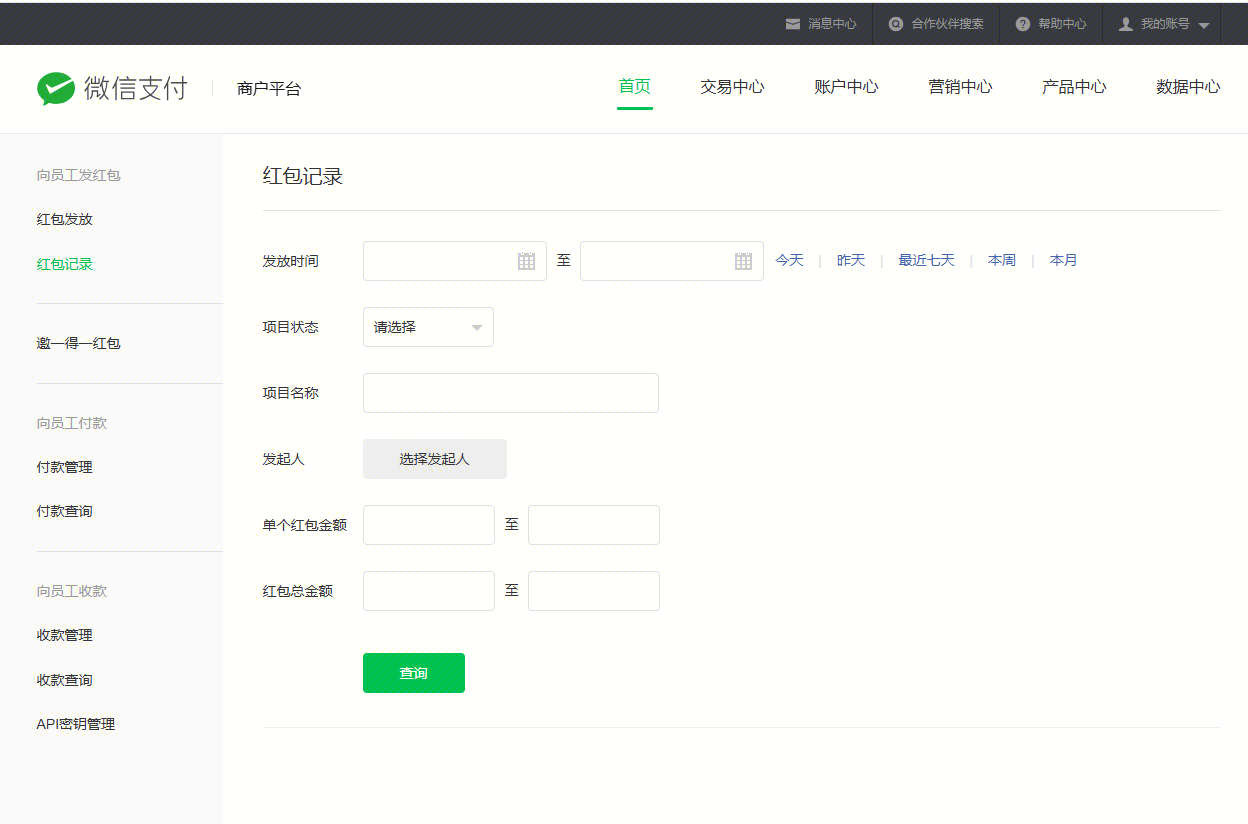The width and height of the screenshot is (1248, 824).
Task: Open the end date calendar icon
Action: pyautogui.click(x=744, y=261)
